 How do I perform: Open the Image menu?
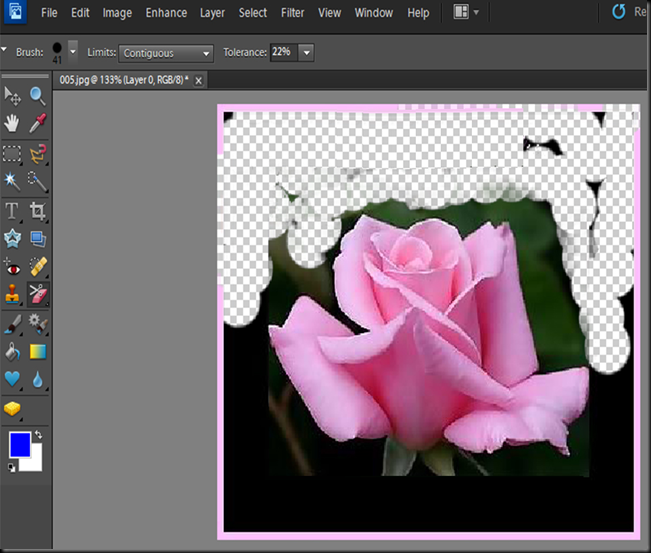click(x=117, y=13)
